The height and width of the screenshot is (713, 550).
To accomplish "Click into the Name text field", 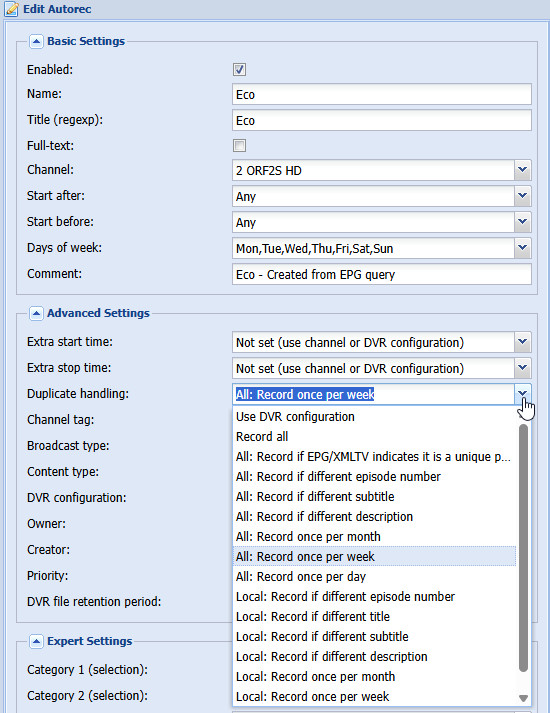I will coord(382,94).
